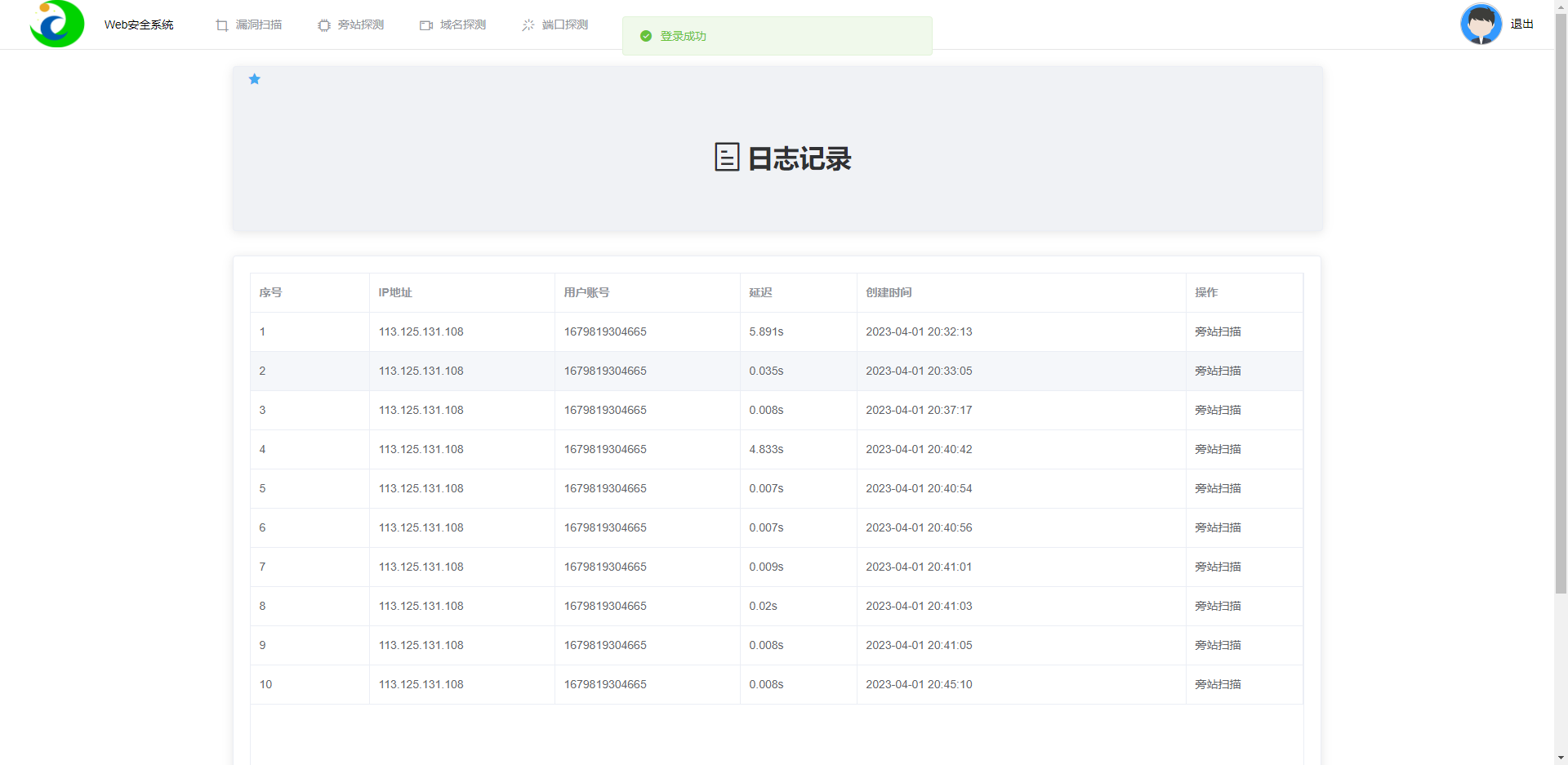Click timestamp 2023-04-01 20:41:05
1568x765 pixels.
click(919, 645)
